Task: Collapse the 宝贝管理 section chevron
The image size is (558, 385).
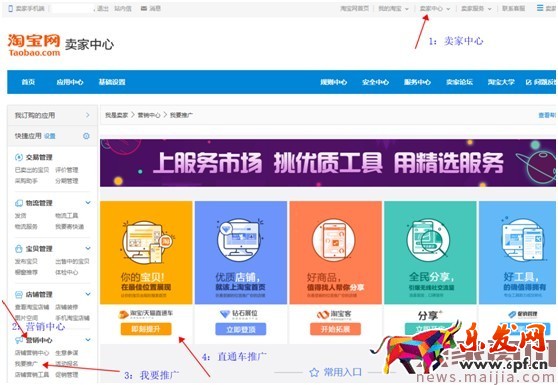Action: [88, 248]
